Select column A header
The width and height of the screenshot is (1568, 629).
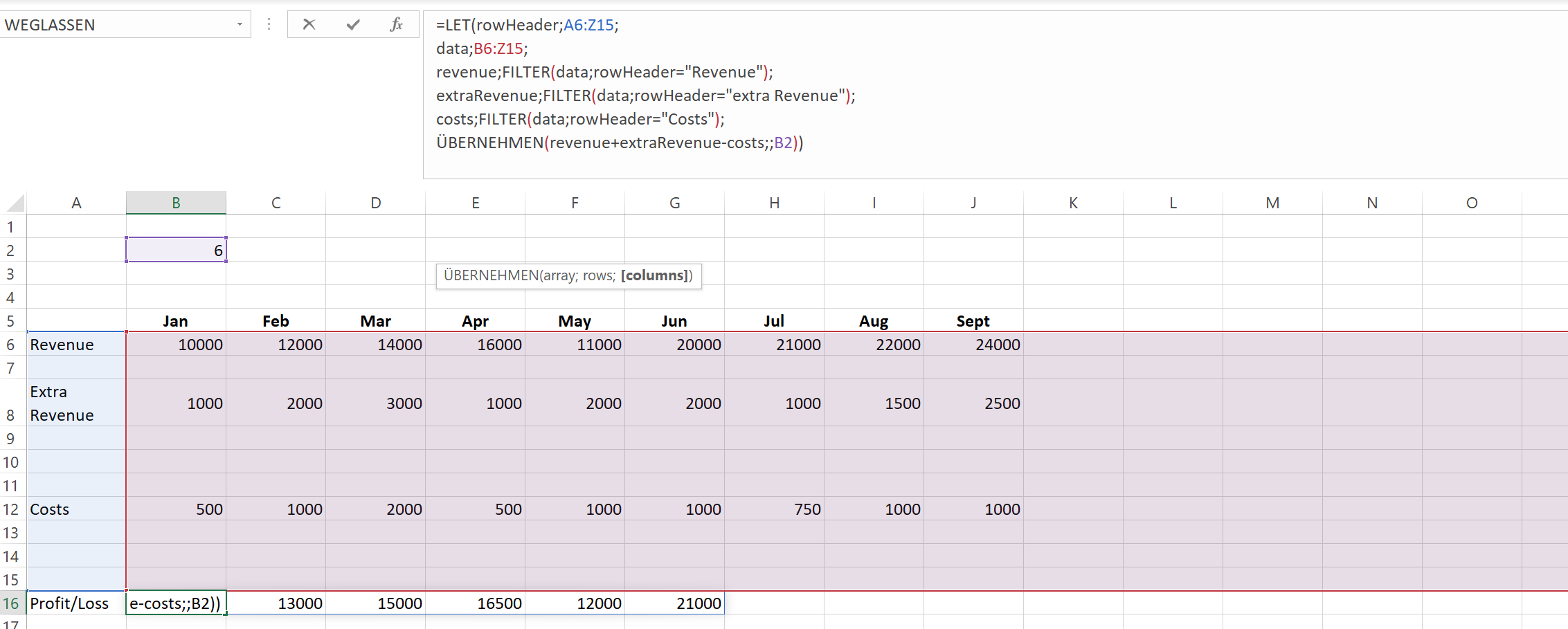(76, 203)
